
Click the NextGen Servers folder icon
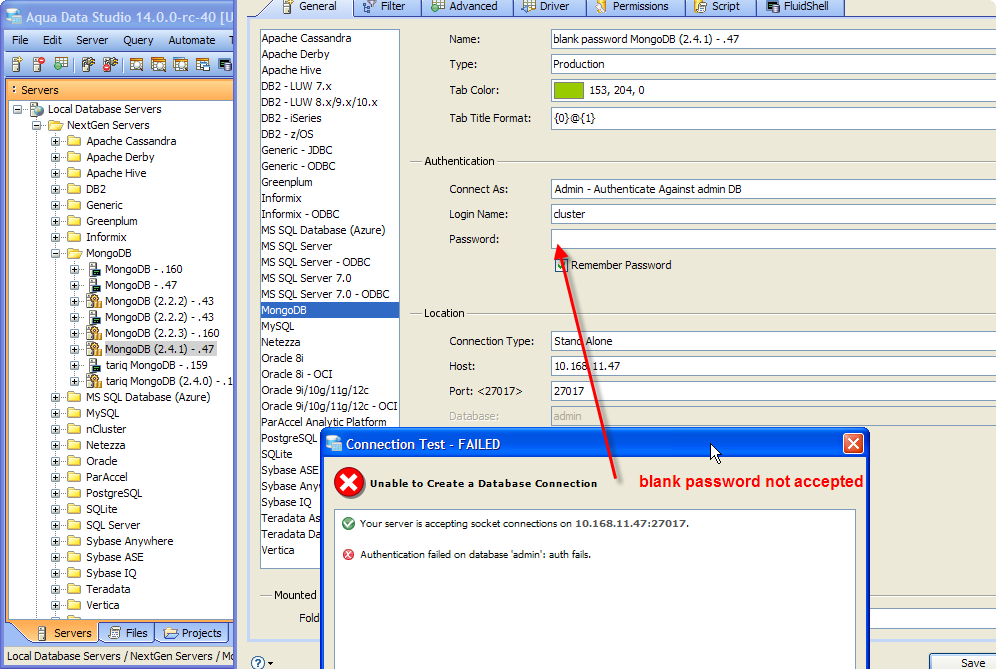[55, 125]
